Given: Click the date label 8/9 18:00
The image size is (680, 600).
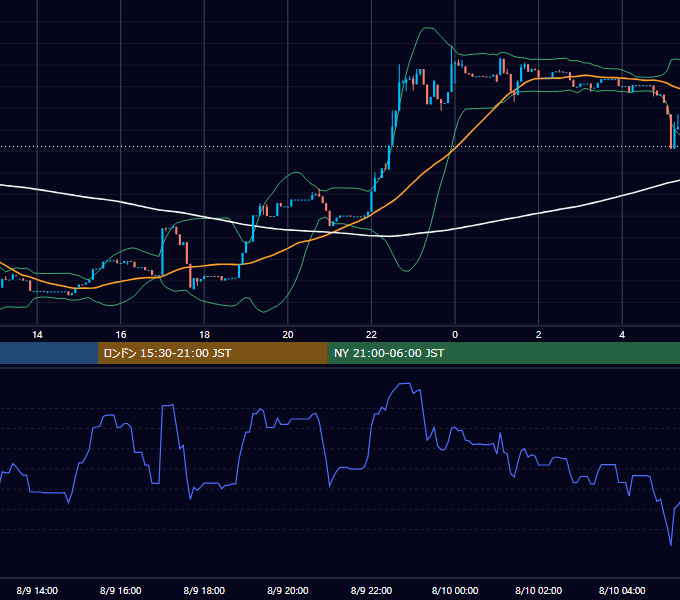Looking at the screenshot, I should pos(204,590).
